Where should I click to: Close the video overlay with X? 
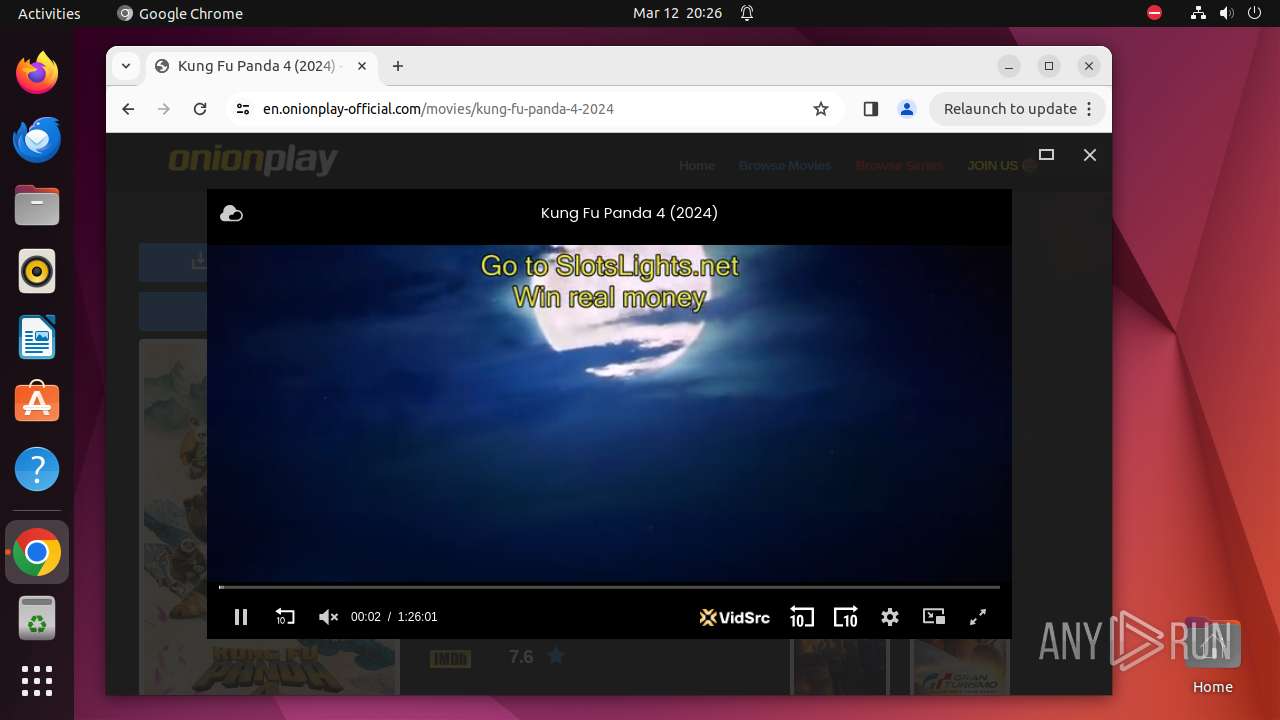[1090, 155]
